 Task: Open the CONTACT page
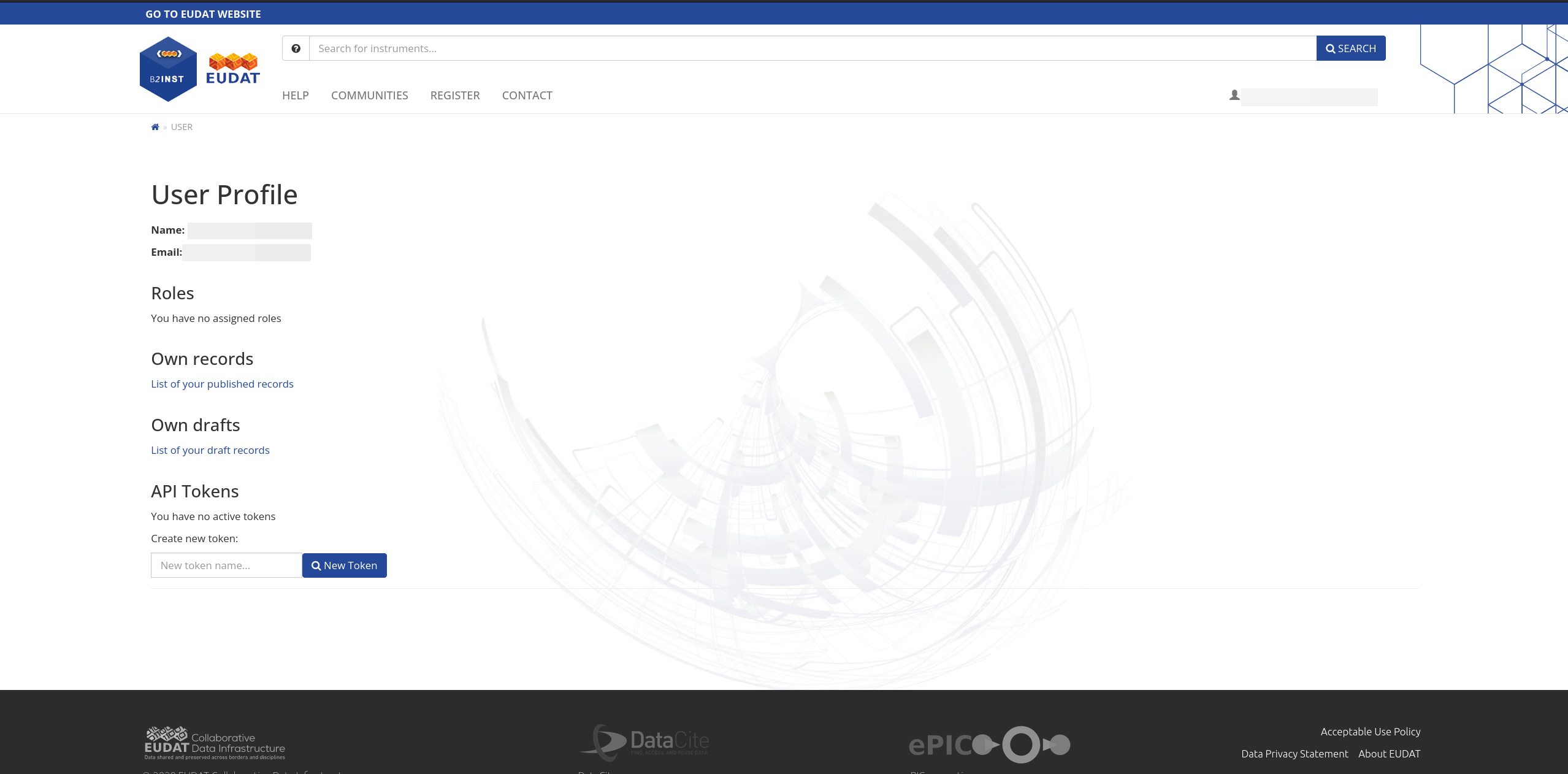tap(527, 96)
